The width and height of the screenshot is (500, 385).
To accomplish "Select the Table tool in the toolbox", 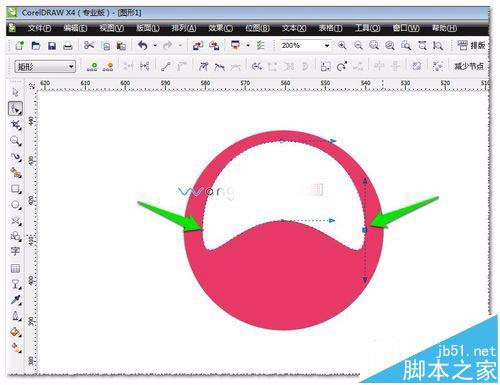I will pyautogui.click(x=15, y=268).
